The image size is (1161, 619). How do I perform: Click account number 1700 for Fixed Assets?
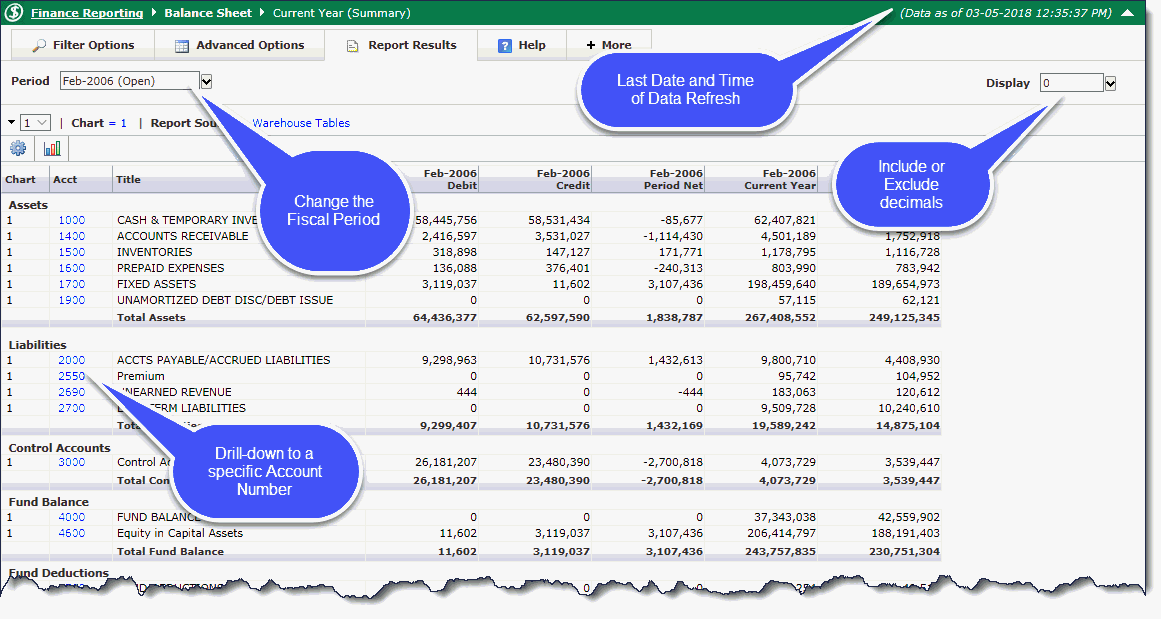71,284
